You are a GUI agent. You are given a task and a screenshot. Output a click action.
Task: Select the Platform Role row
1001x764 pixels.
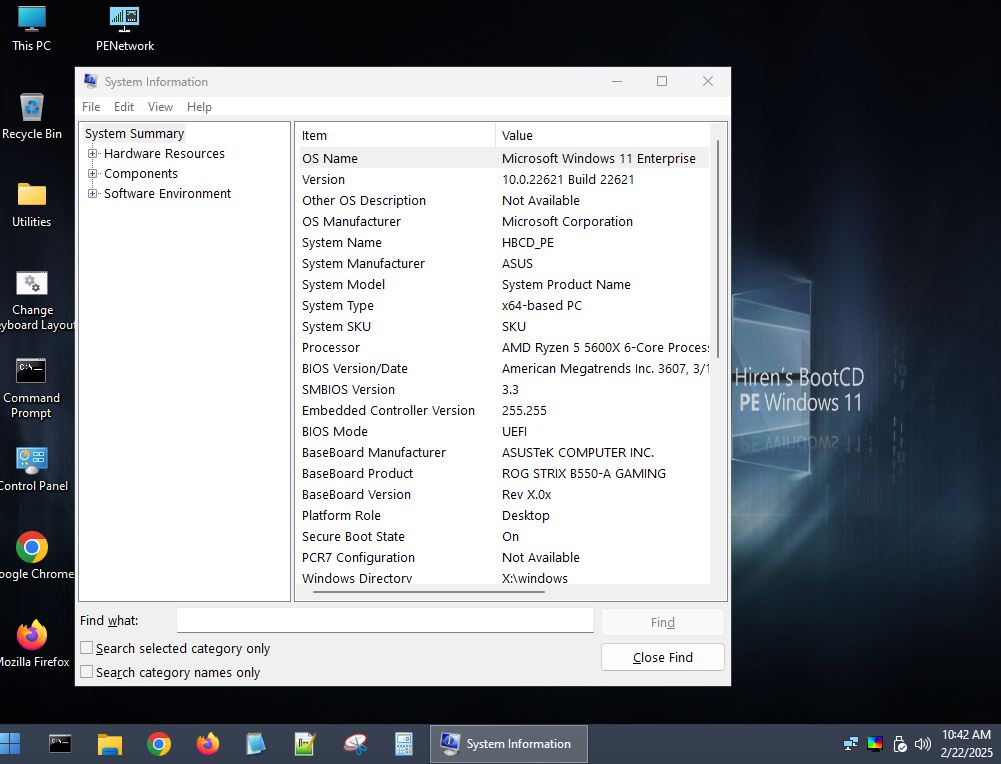click(504, 515)
